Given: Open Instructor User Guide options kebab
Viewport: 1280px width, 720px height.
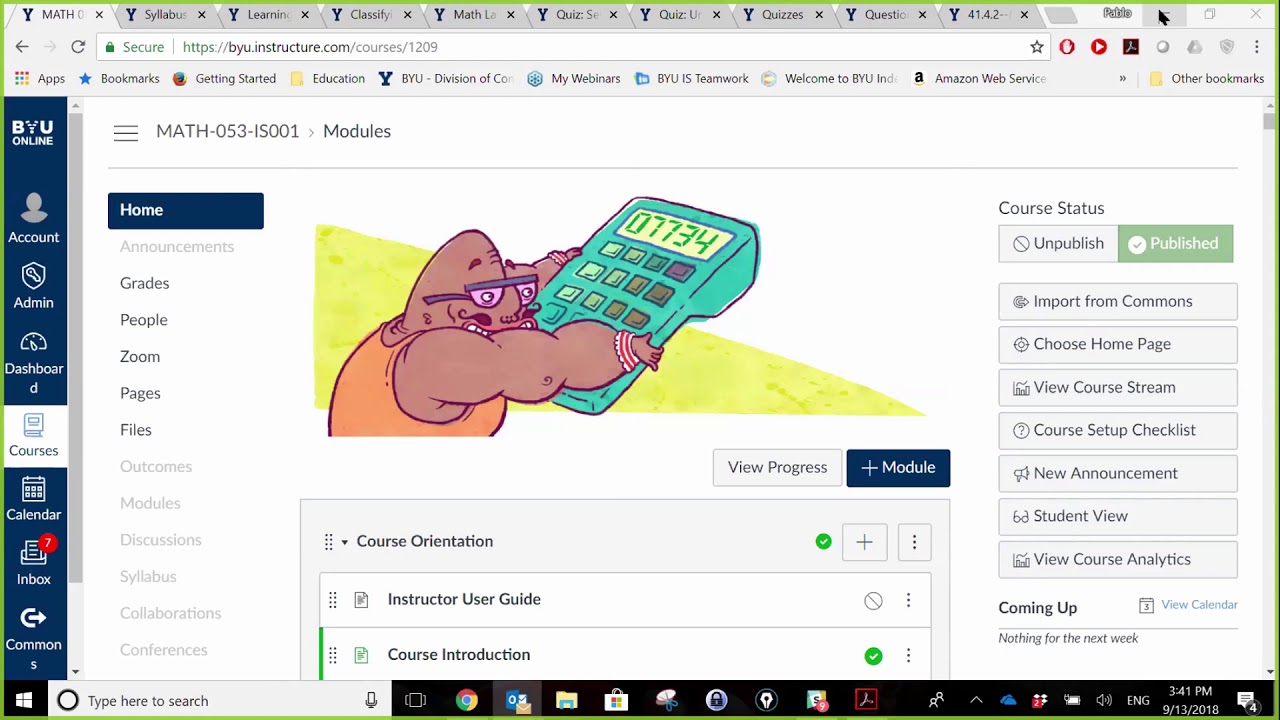Looking at the screenshot, I should (908, 600).
